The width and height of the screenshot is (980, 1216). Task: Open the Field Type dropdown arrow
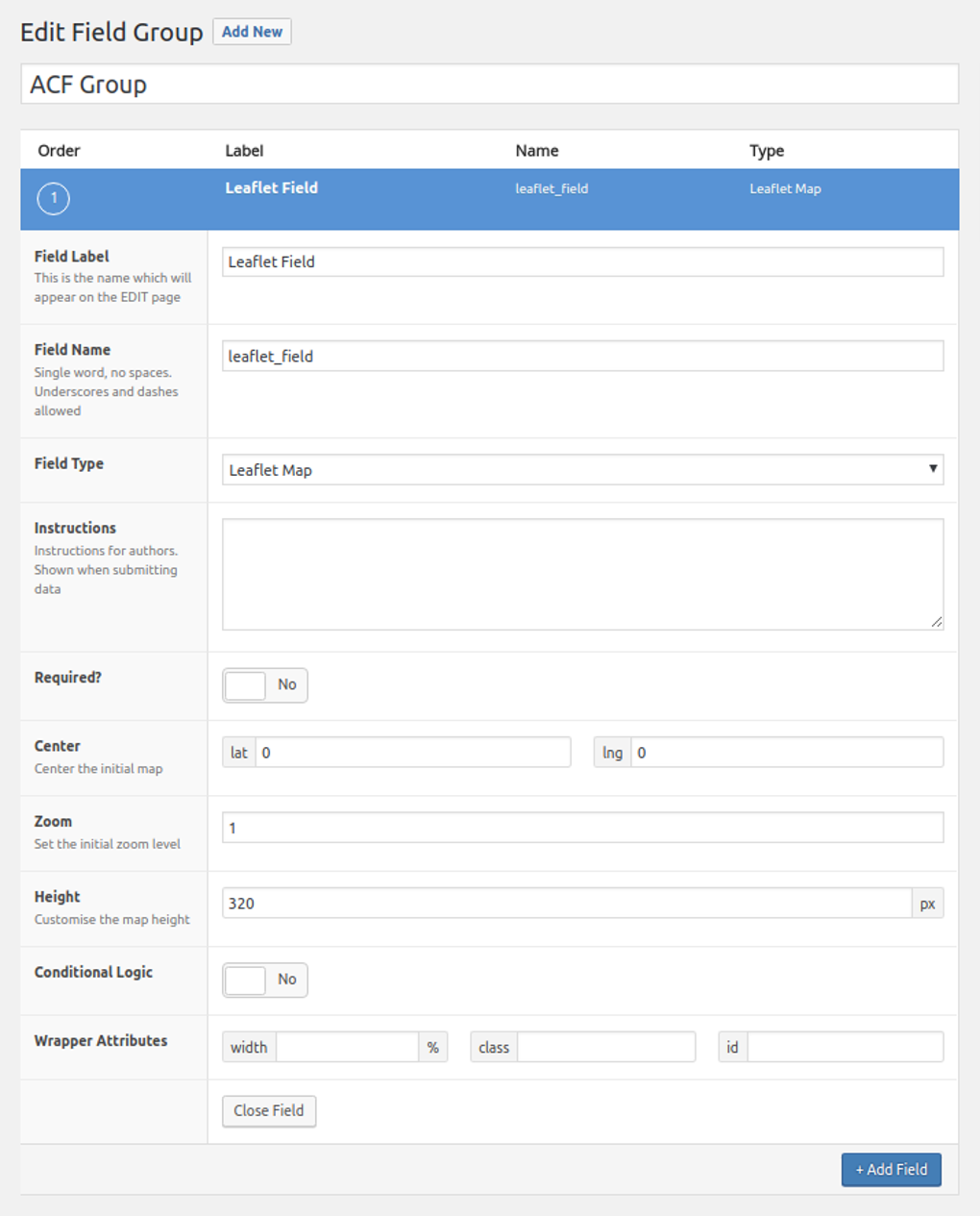(932, 469)
